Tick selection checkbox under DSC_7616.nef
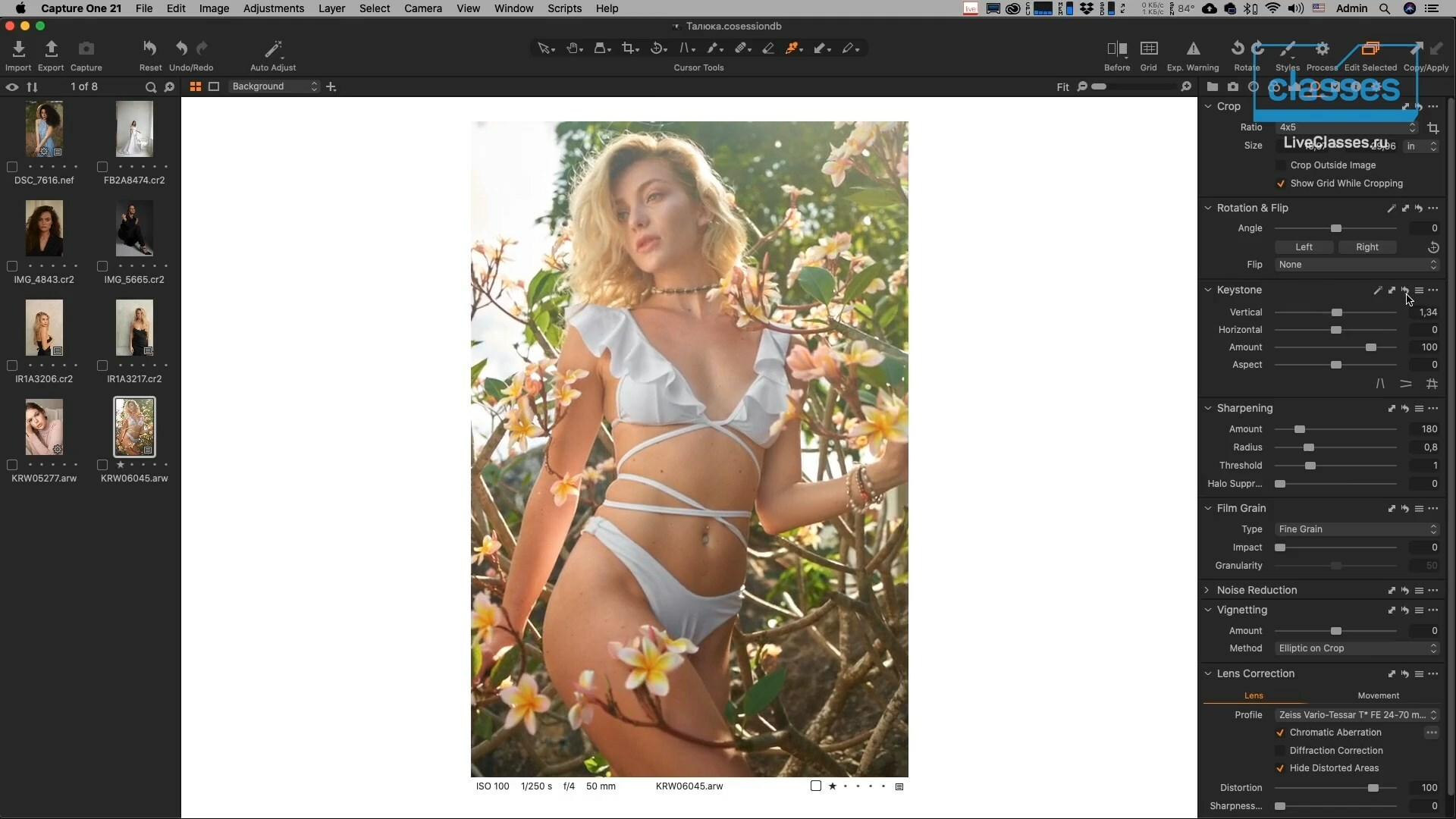Image resolution: width=1456 pixels, height=819 pixels. [12, 167]
